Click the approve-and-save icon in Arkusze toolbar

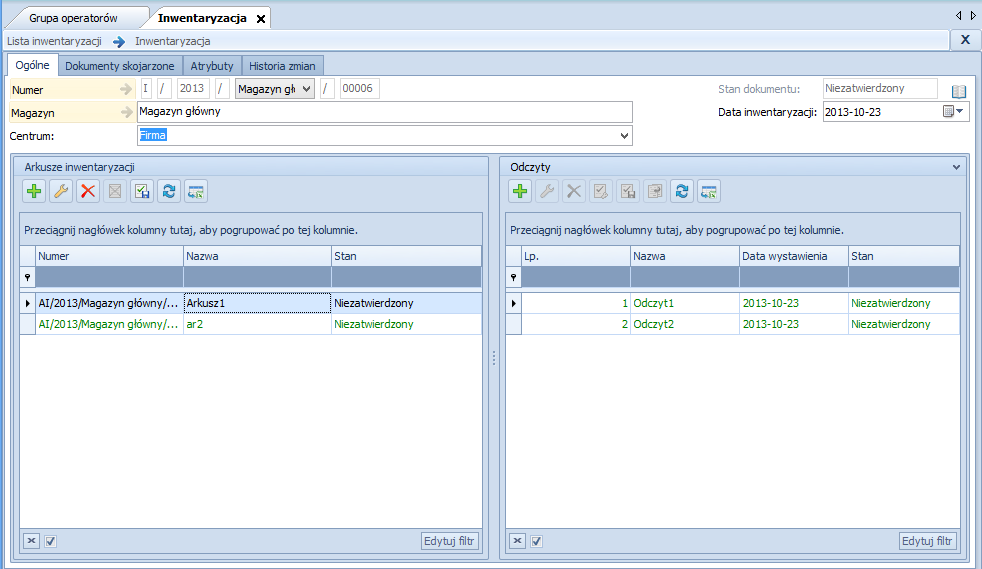[142, 192]
